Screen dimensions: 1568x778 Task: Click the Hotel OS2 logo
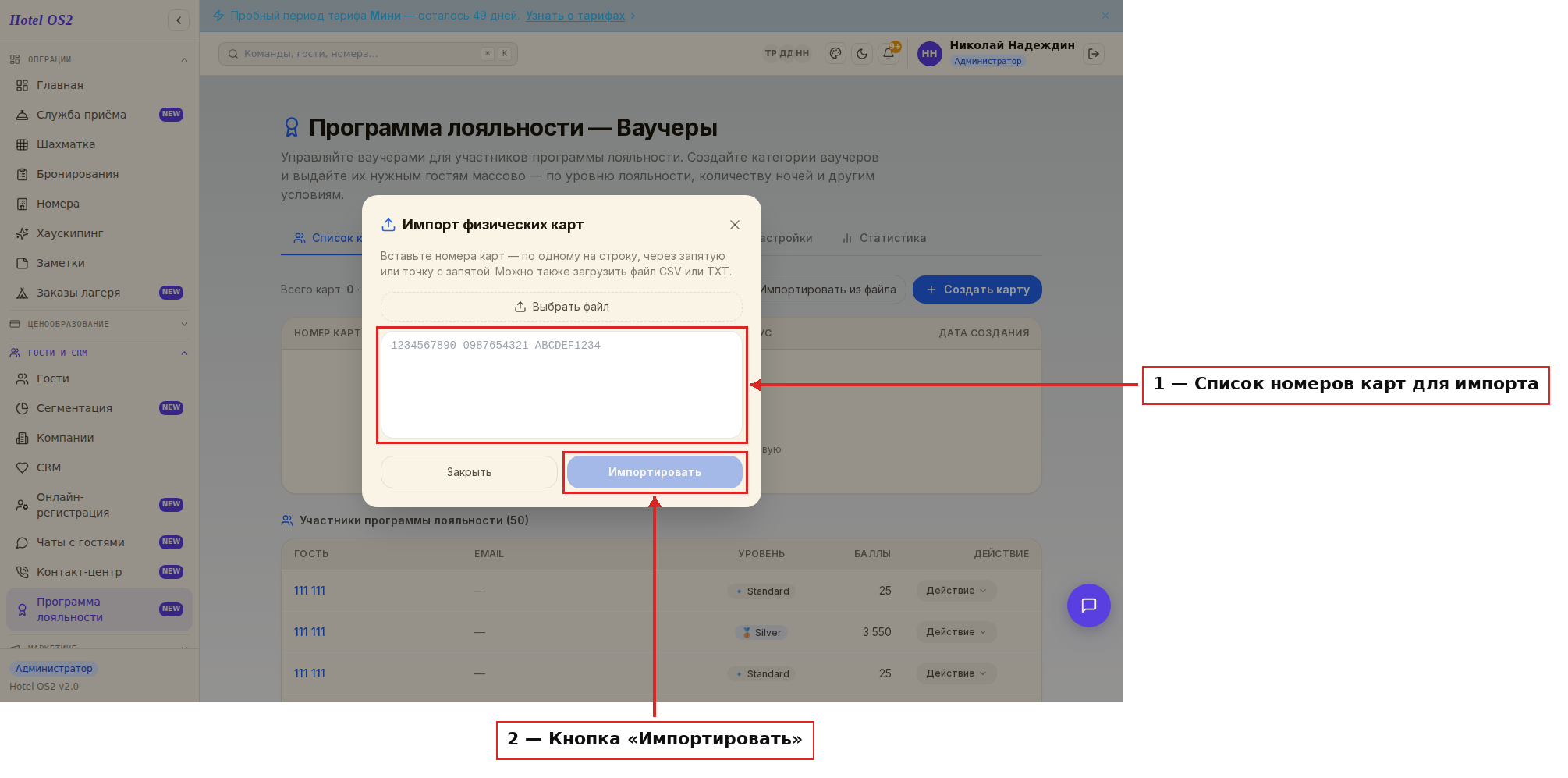tap(41, 20)
